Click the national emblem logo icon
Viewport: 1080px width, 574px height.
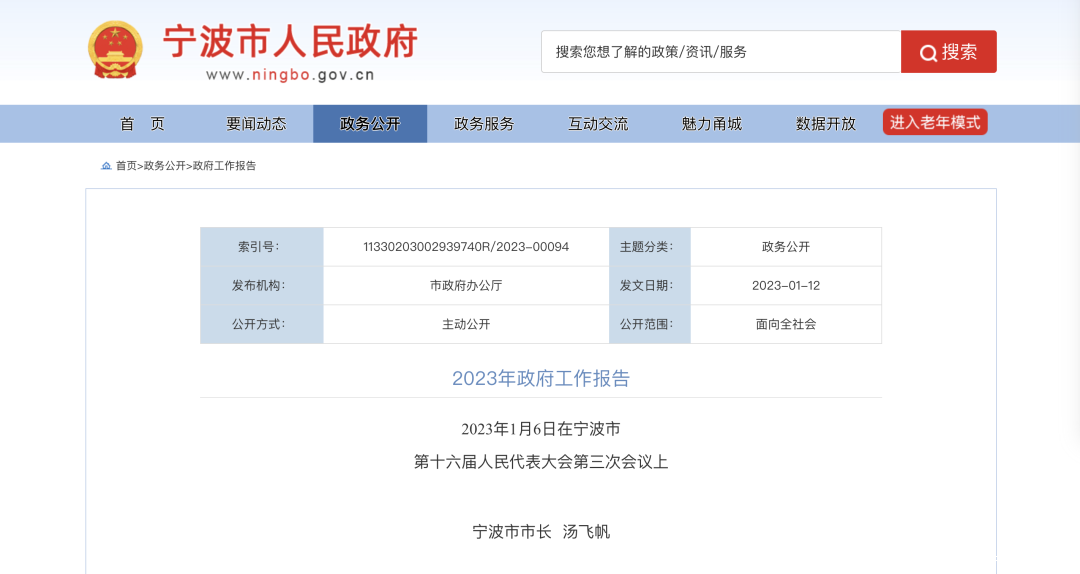(116, 50)
